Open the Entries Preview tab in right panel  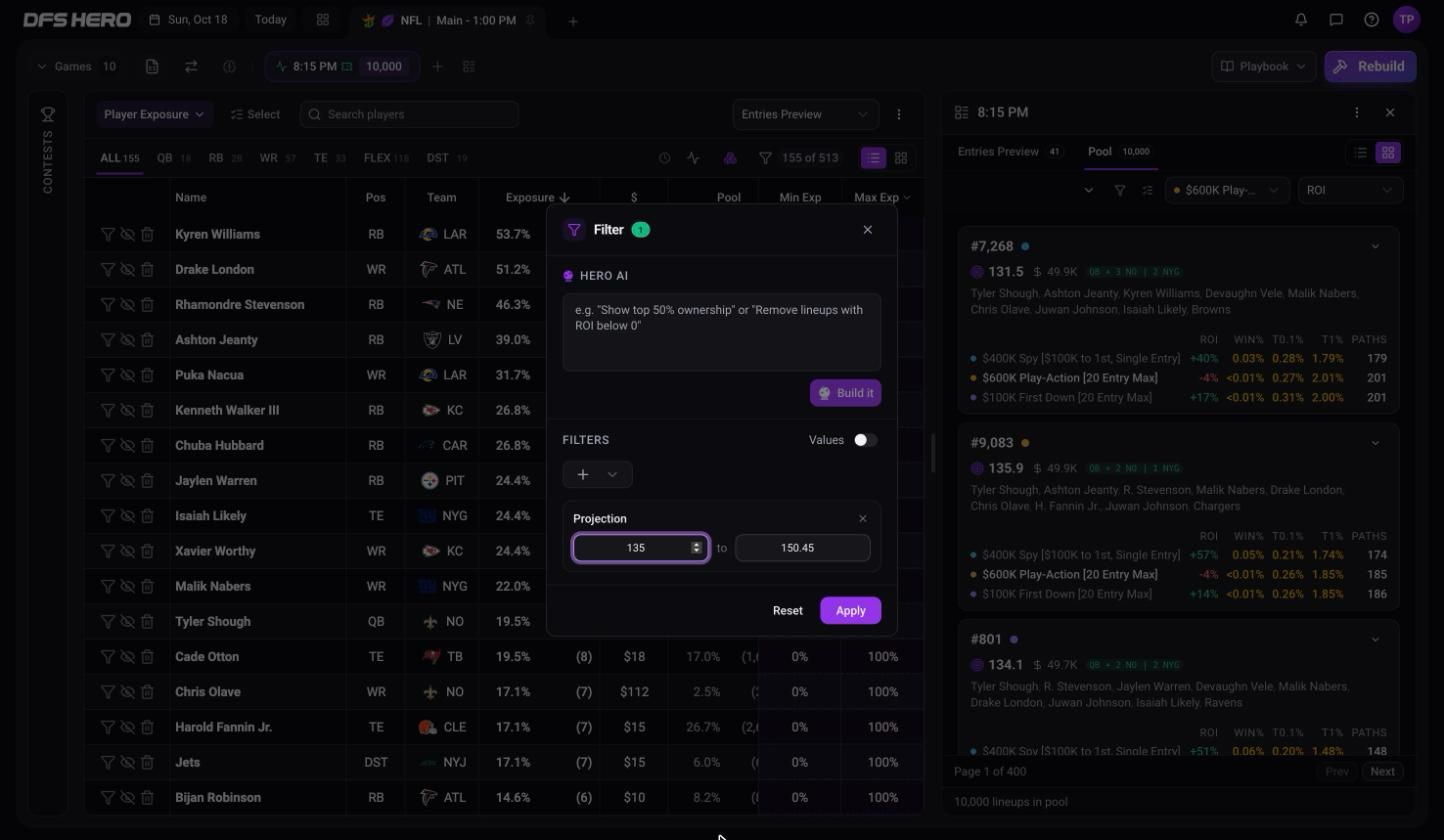pyautogui.click(x=1010, y=152)
